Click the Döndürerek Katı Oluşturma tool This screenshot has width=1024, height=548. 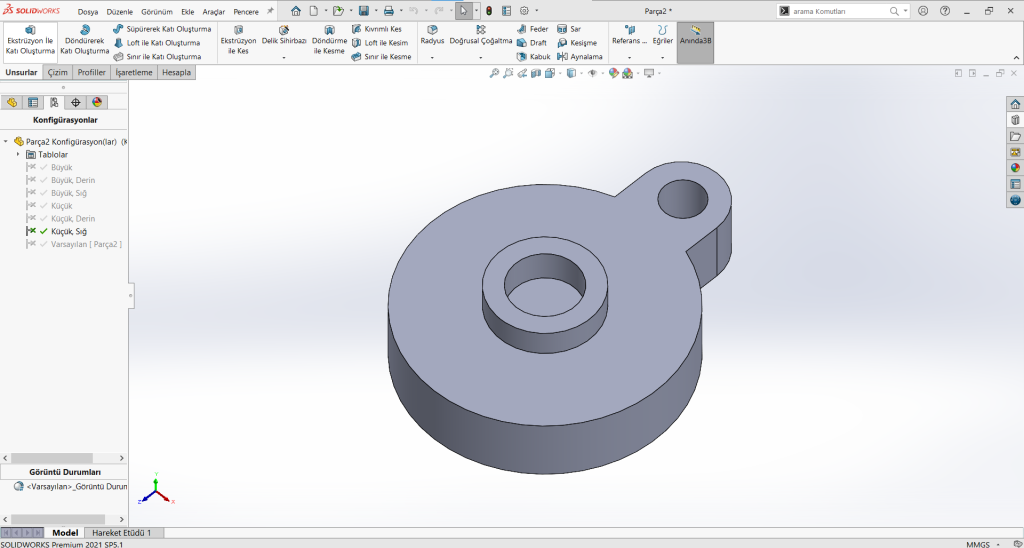[x=84, y=40]
